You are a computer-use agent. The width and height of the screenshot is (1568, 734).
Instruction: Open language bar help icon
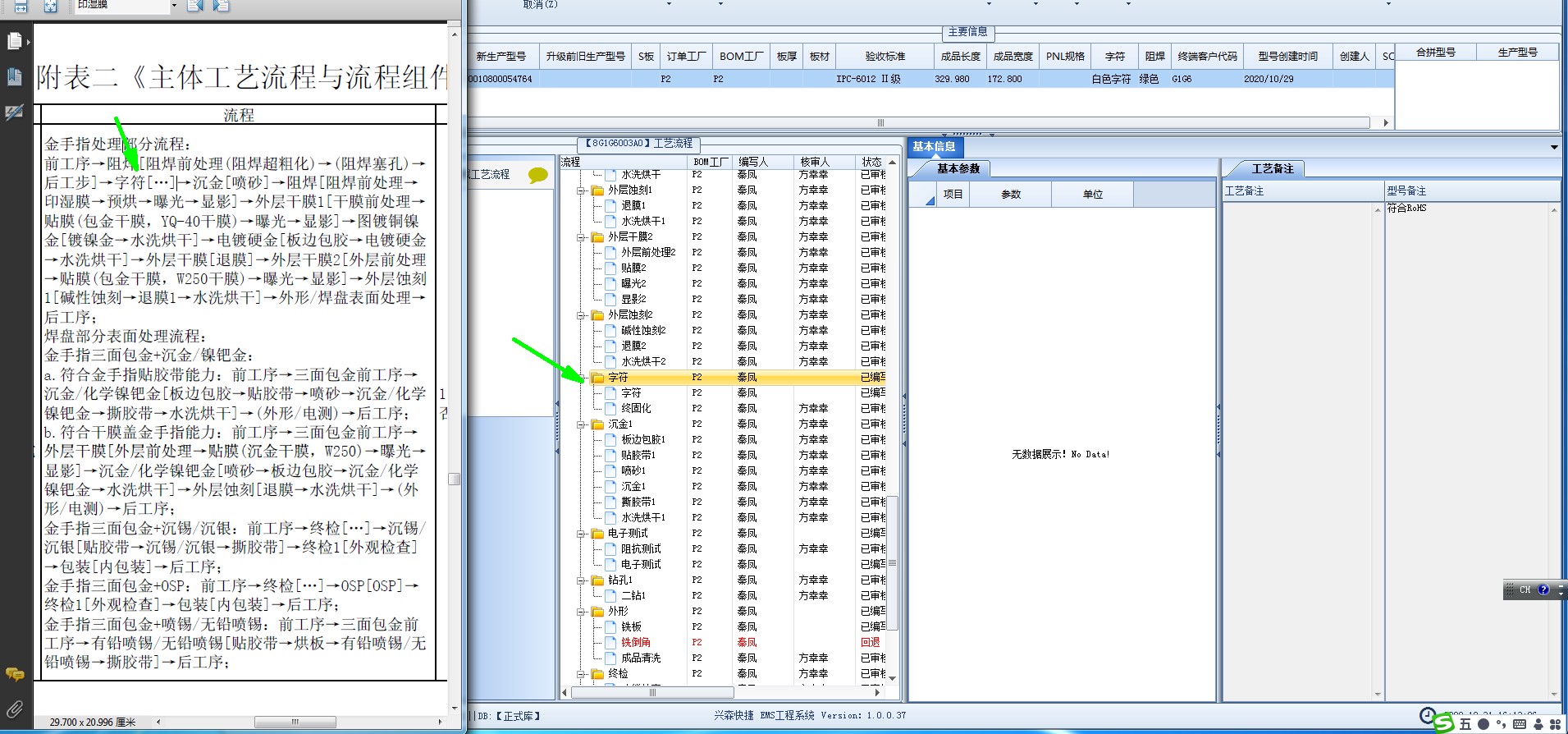point(1543,589)
